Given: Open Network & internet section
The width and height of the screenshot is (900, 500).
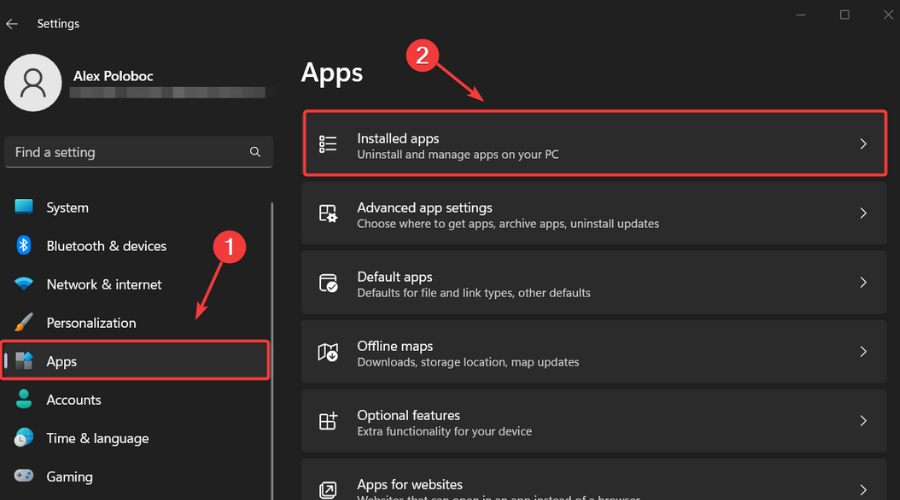Looking at the screenshot, I should tap(135, 284).
